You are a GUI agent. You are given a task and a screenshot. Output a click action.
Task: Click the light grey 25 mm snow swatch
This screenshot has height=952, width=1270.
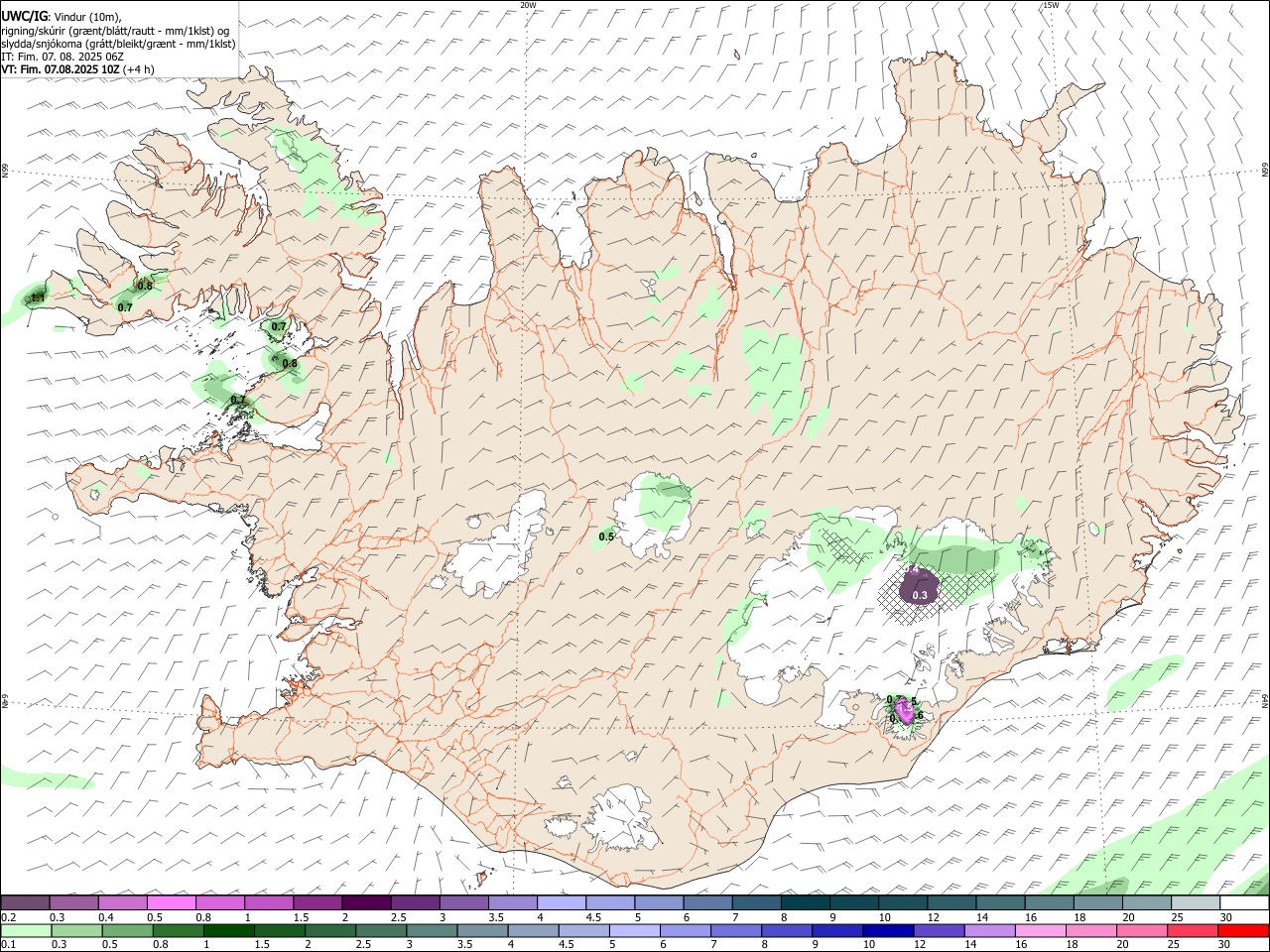(x=1195, y=902)
